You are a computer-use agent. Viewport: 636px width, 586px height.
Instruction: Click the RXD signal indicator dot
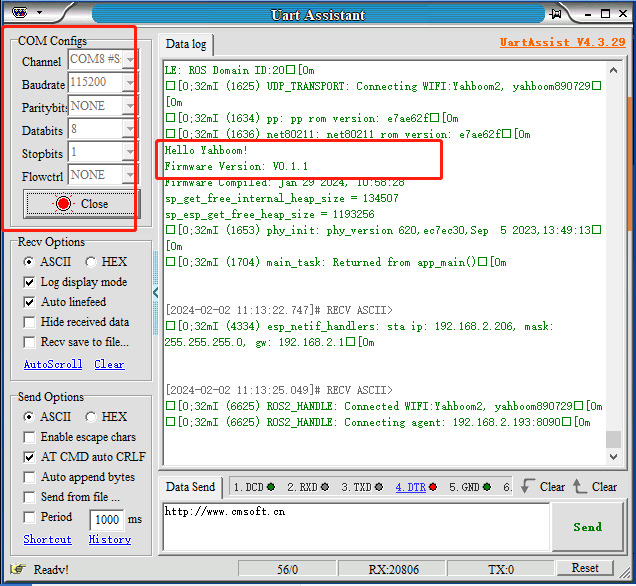tap(325, 487)
